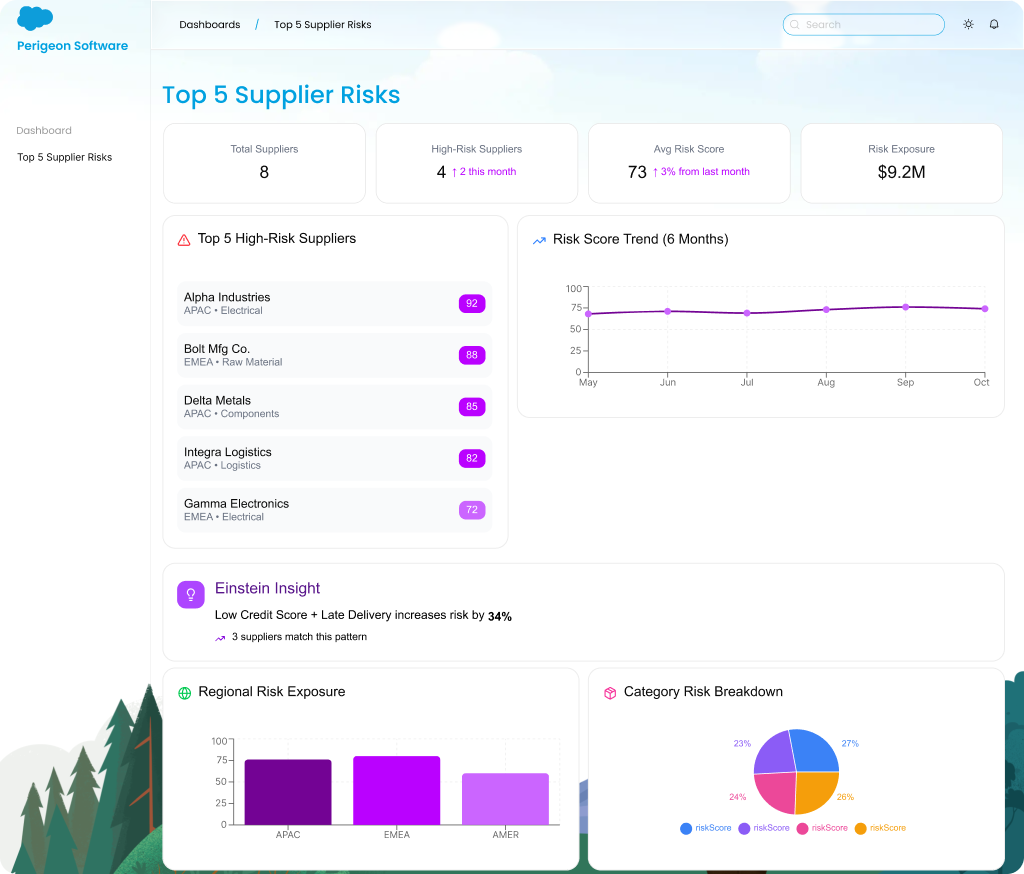
Task: Click the Einstein Insight lightbulb icon
Action: [x=191, y=594]
